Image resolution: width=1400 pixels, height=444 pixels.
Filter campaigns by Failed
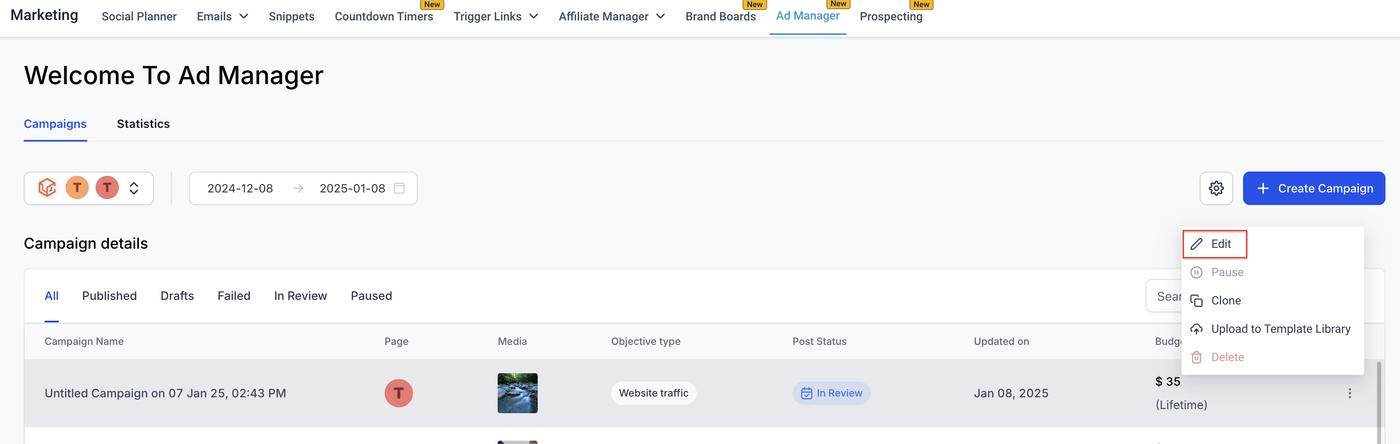coord(234,296)
